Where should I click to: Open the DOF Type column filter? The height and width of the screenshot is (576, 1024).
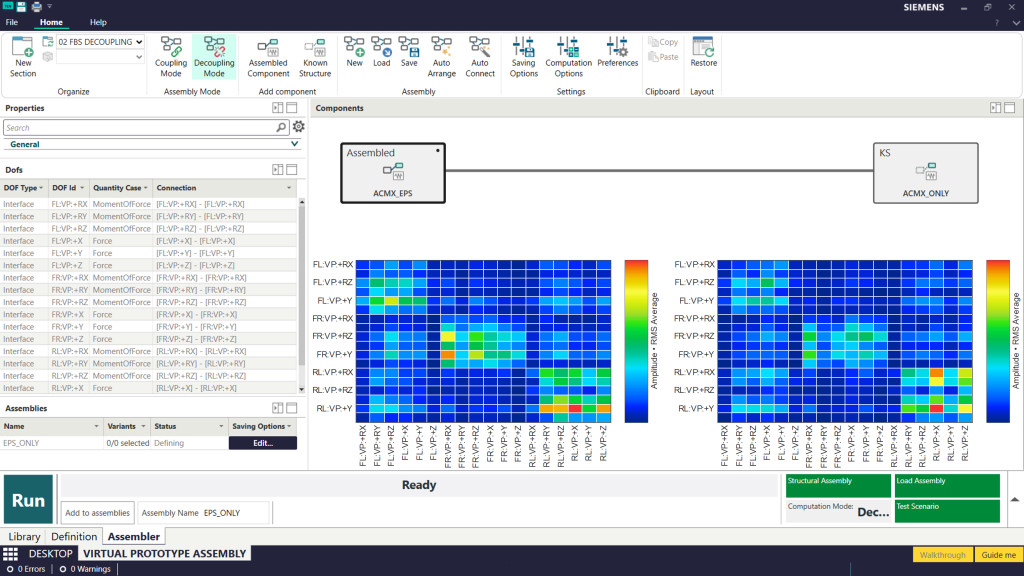(41, 188)
